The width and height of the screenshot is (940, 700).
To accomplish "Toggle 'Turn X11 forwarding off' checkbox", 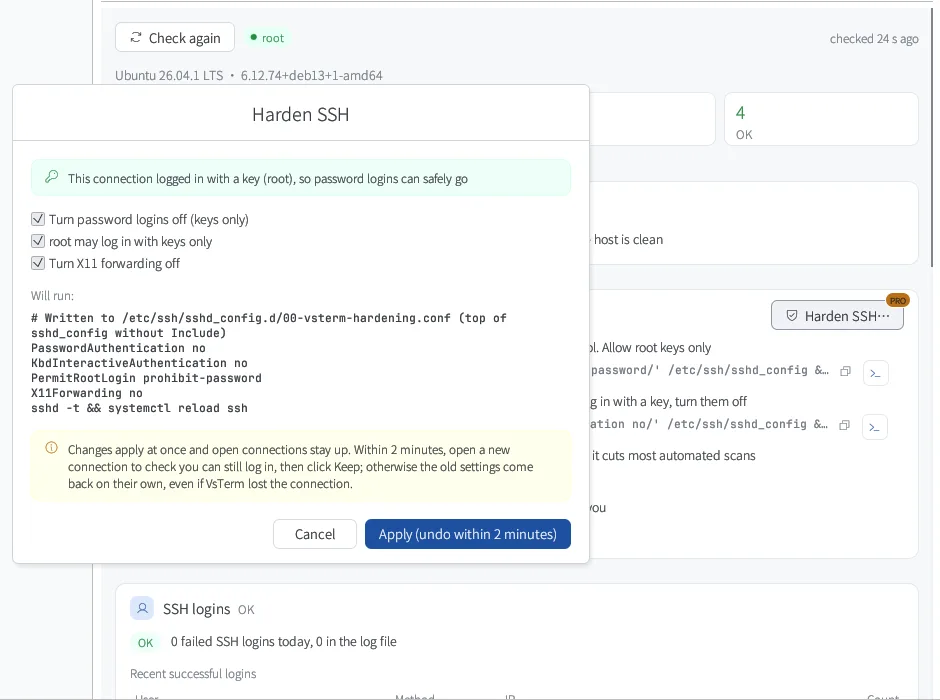I will (38, 263).
